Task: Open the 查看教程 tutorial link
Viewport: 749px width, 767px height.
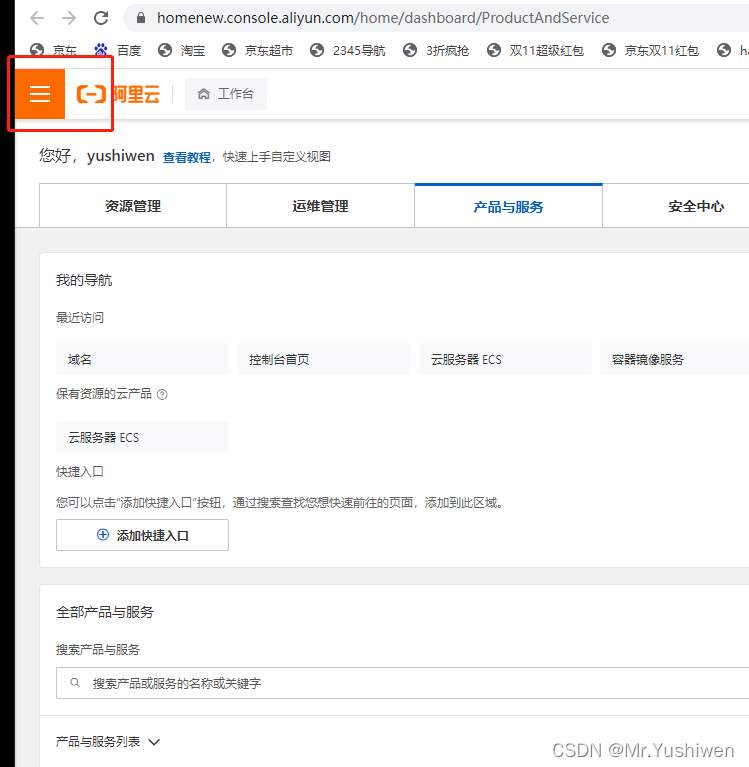Action: tap(187, 157)
